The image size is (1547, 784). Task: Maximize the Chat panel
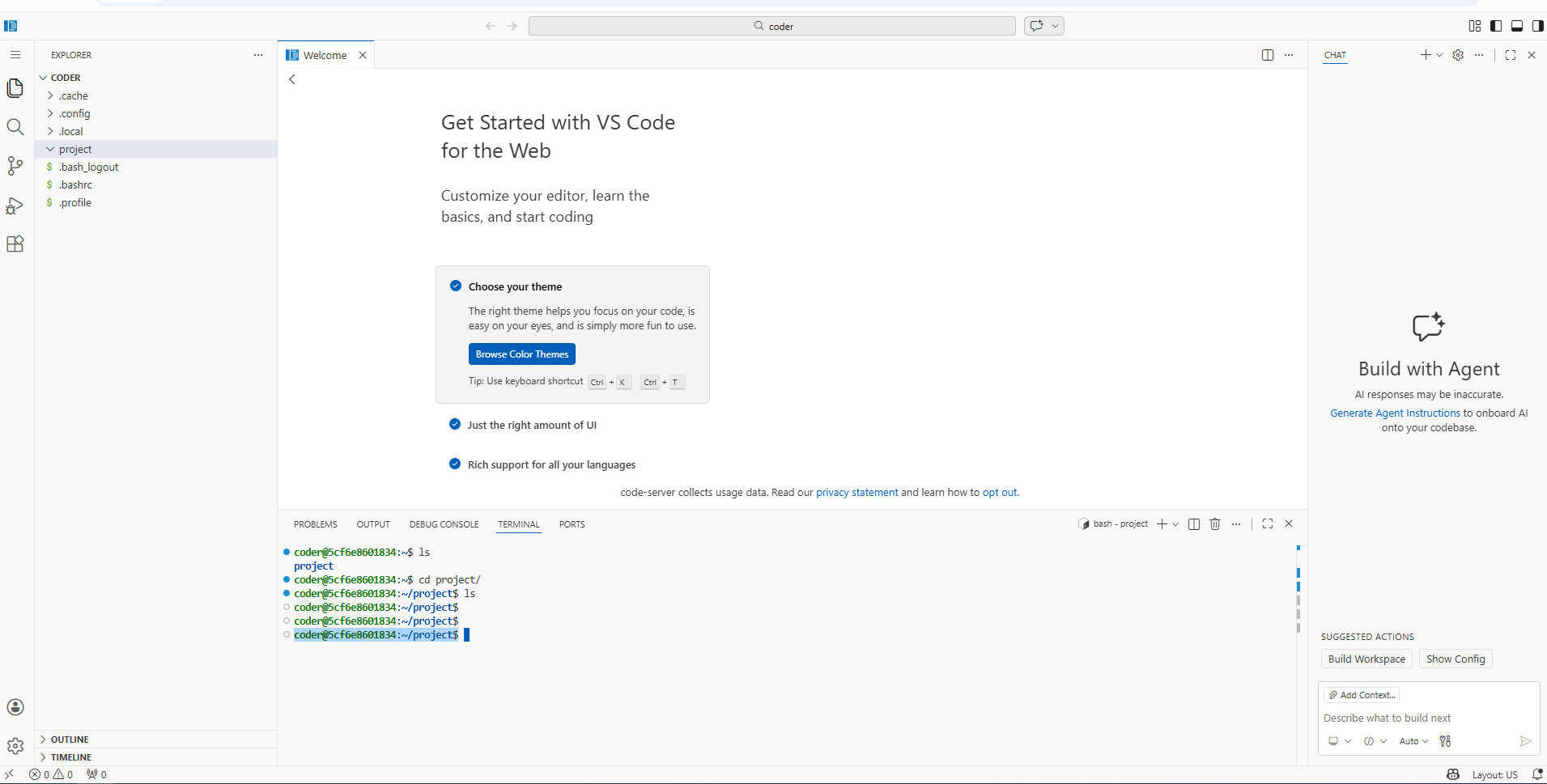pos(1511,55)
